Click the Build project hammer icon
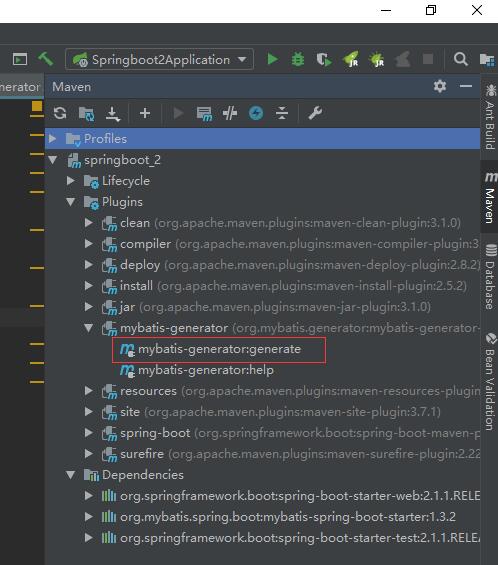This screenshot has height=565, width=498. tap(46, 59)
